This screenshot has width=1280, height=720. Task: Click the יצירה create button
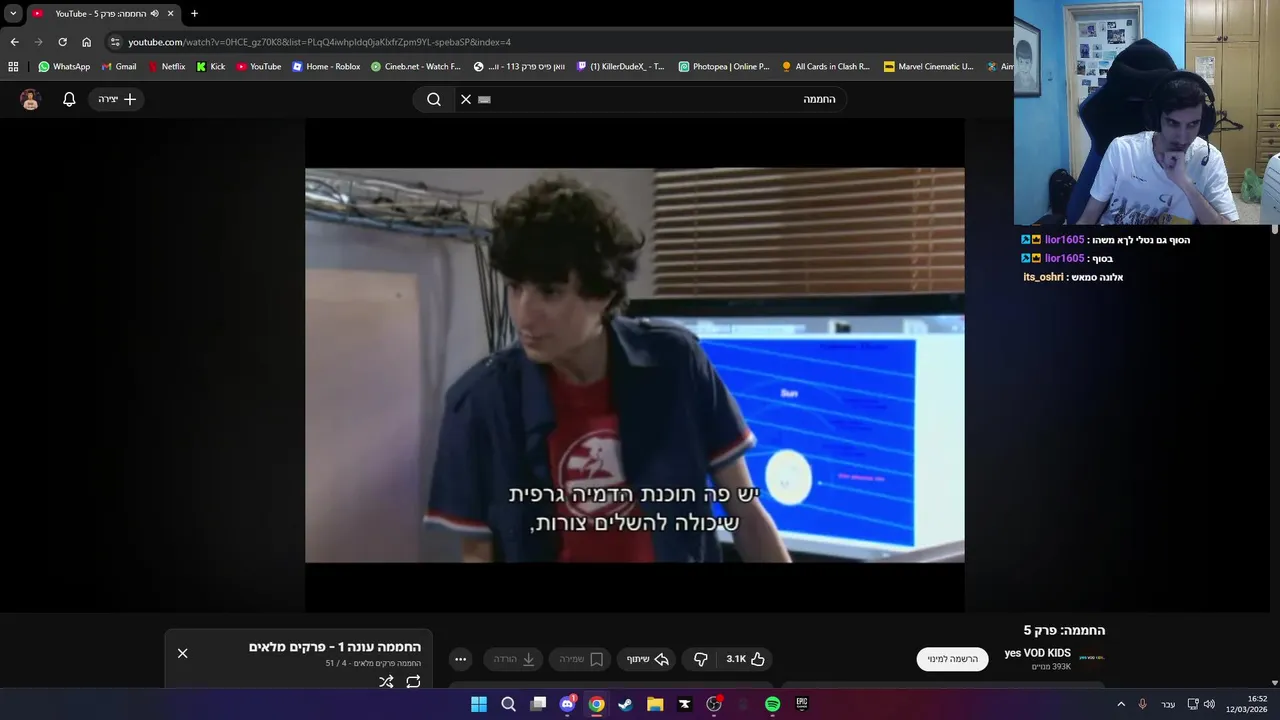tap(117, 99)
